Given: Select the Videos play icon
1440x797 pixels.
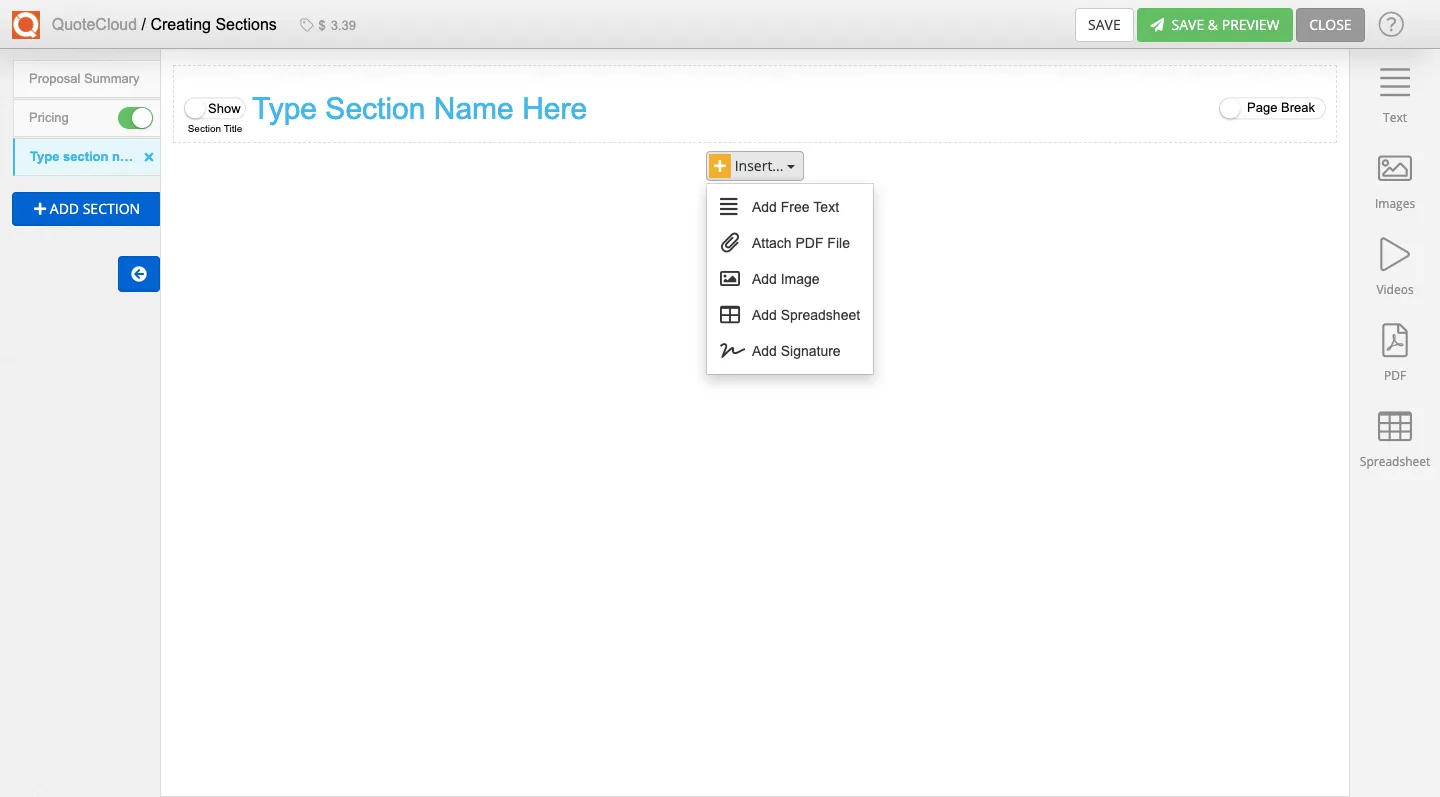Looking at the screenshot, I should click(x=1394, y=255).
